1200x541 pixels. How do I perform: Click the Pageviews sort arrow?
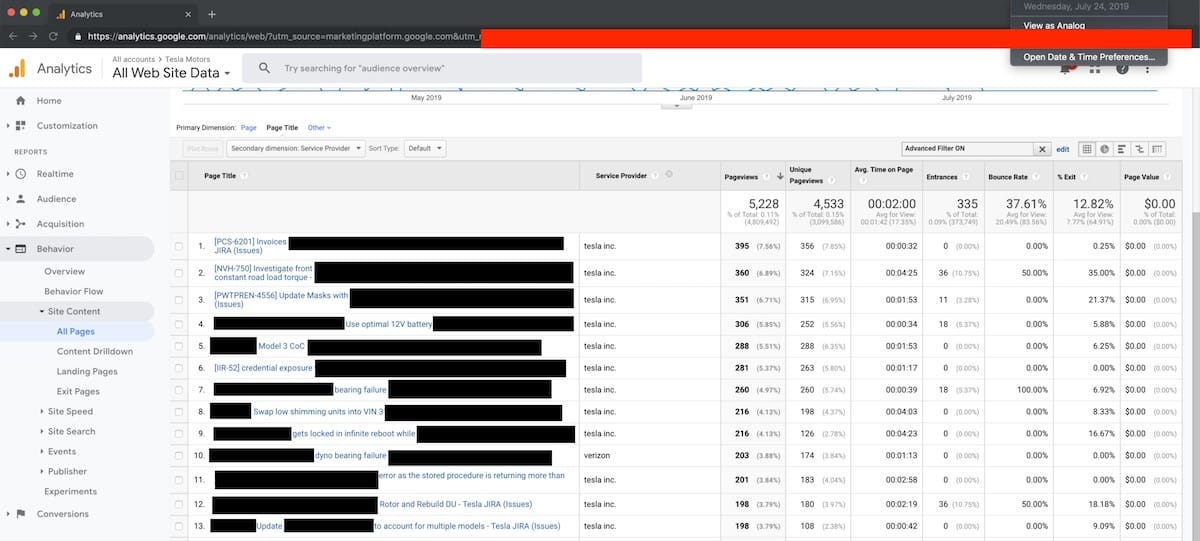[x=779, y=176]
